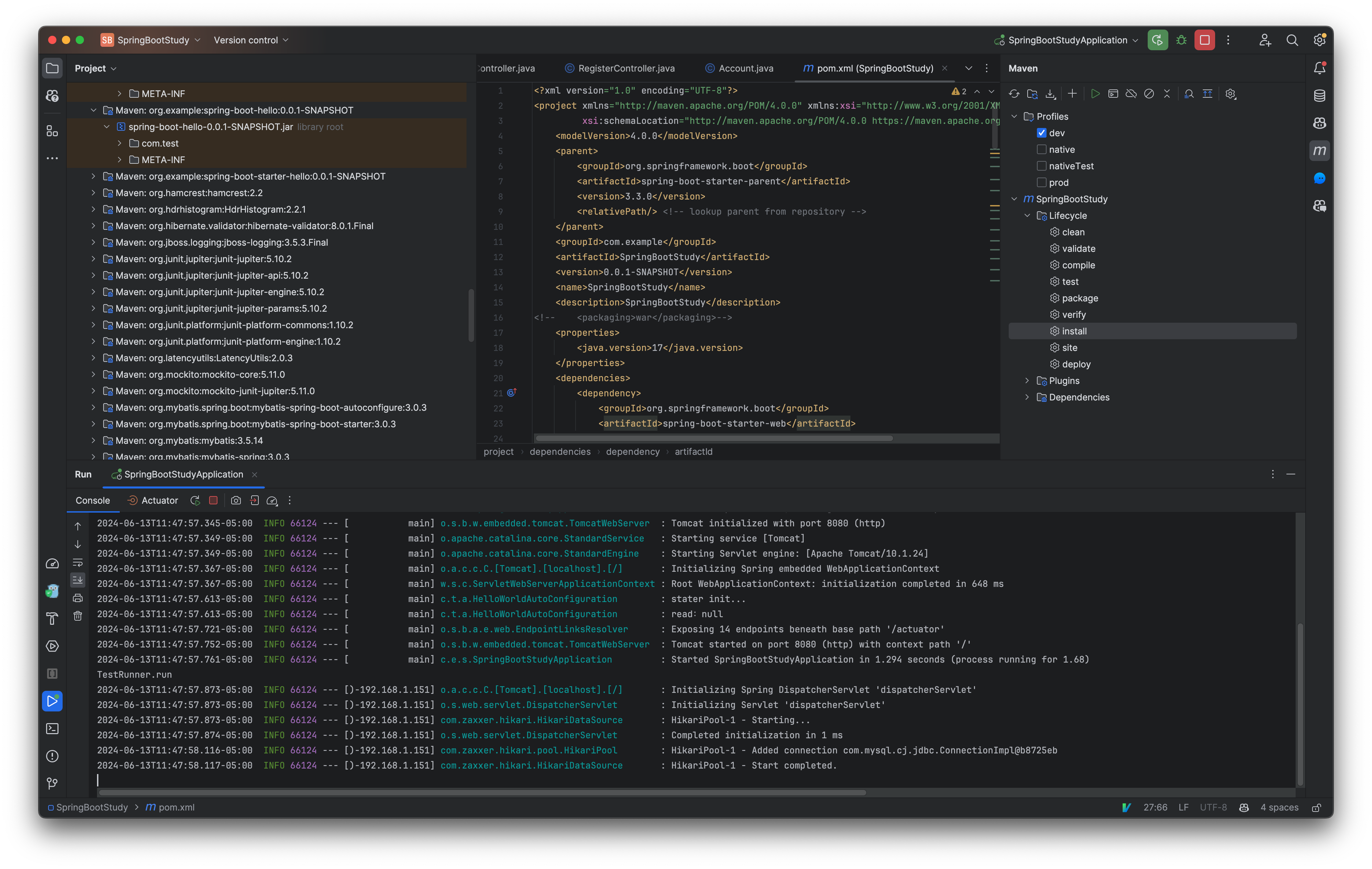The image size is (1372, 869).
Task: Enable the dev Maven profile
Action: point(1041,132)
